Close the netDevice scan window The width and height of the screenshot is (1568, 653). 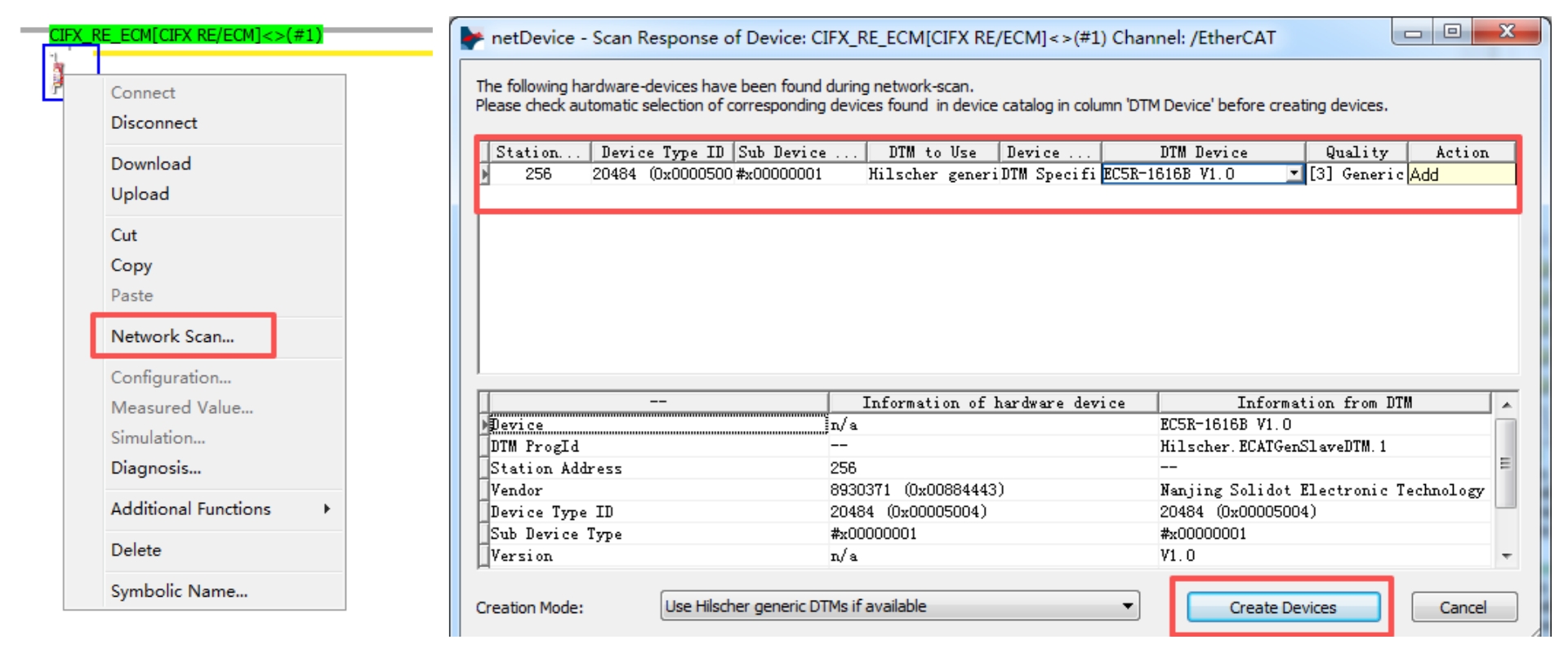(x=1507, y=33)
